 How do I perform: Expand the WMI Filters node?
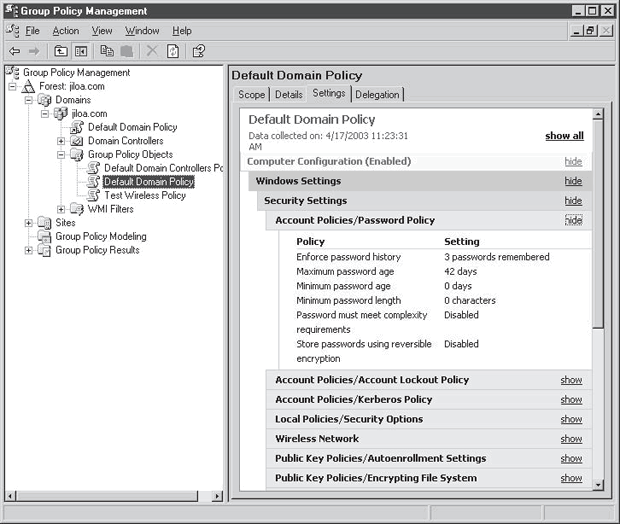[61, 209]
